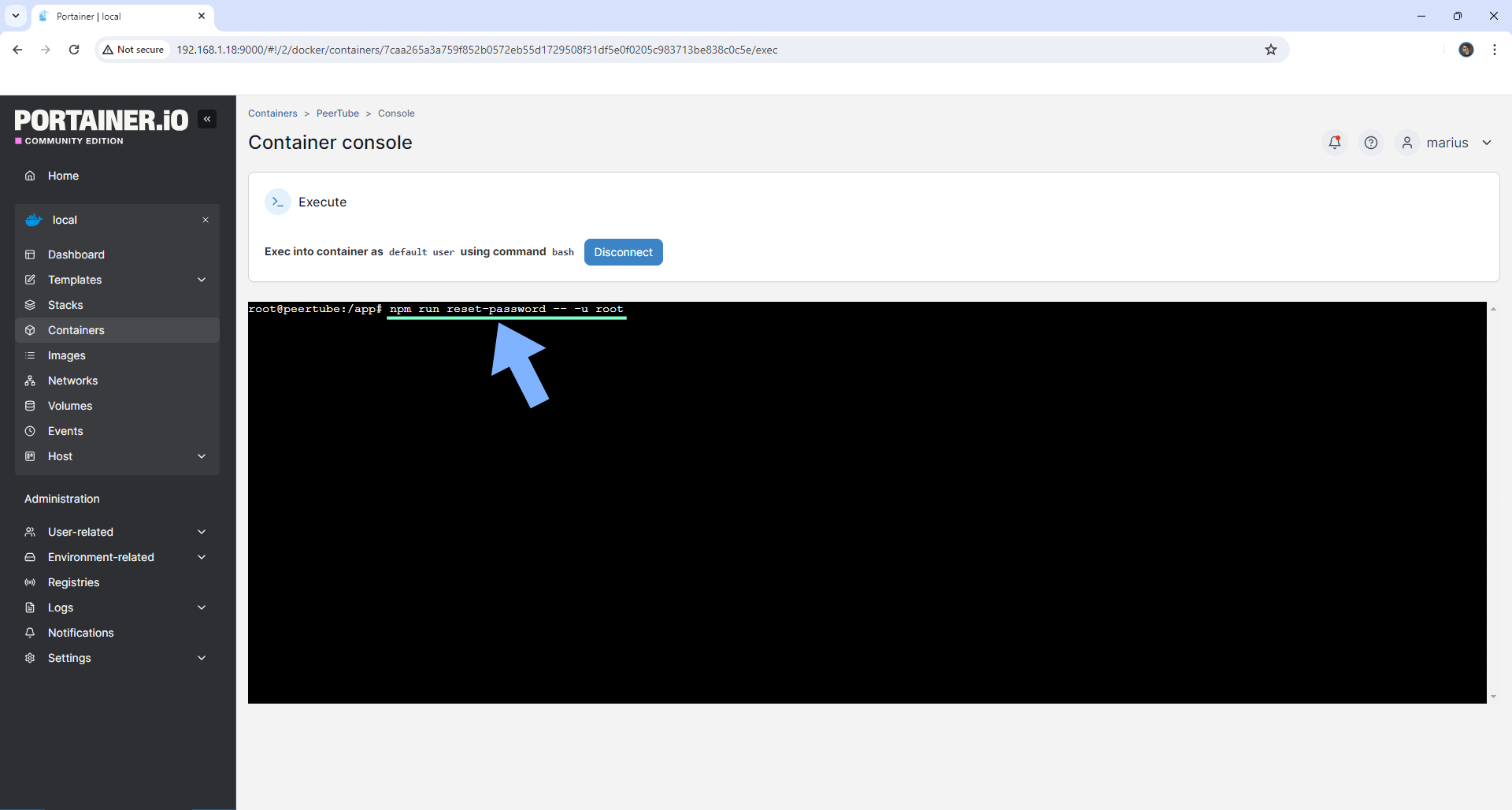
Task: Go to Containers via breadcrumb
Action: point(272,113)
